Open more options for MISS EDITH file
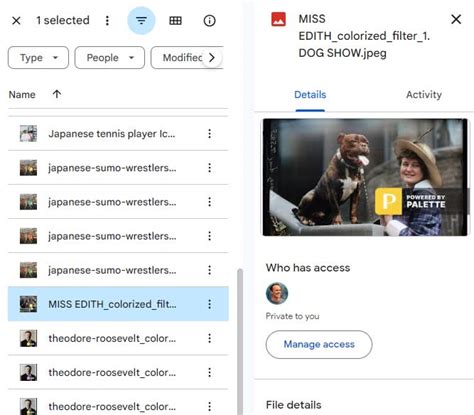The height and width of the screenshot is (415, 474). pos(209,304)
